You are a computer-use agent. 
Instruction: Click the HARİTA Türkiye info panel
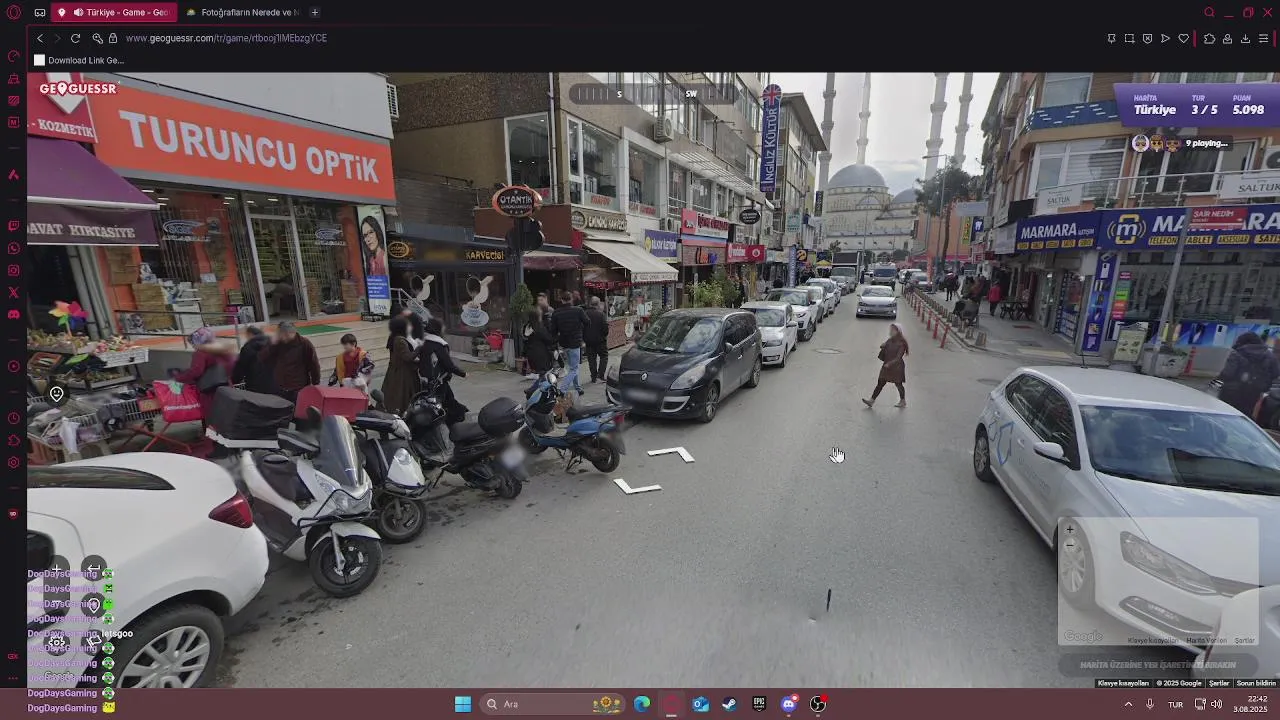(1155, 105)
